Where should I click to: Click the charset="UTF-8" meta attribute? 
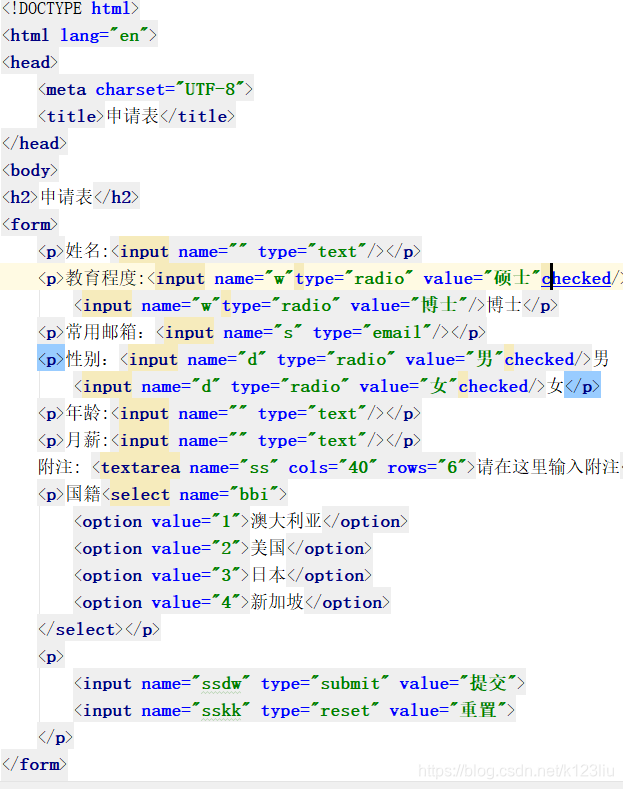170,90
